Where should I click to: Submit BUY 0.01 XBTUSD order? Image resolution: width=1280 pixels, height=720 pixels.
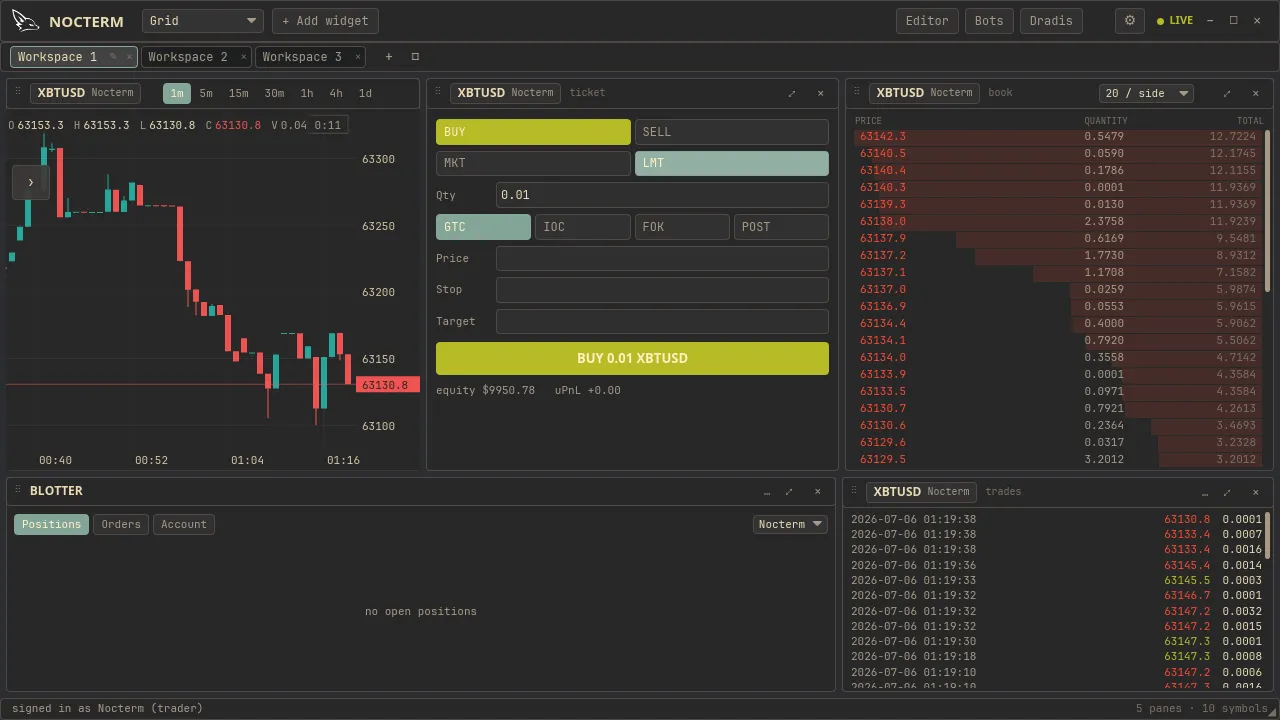(632, 358)
